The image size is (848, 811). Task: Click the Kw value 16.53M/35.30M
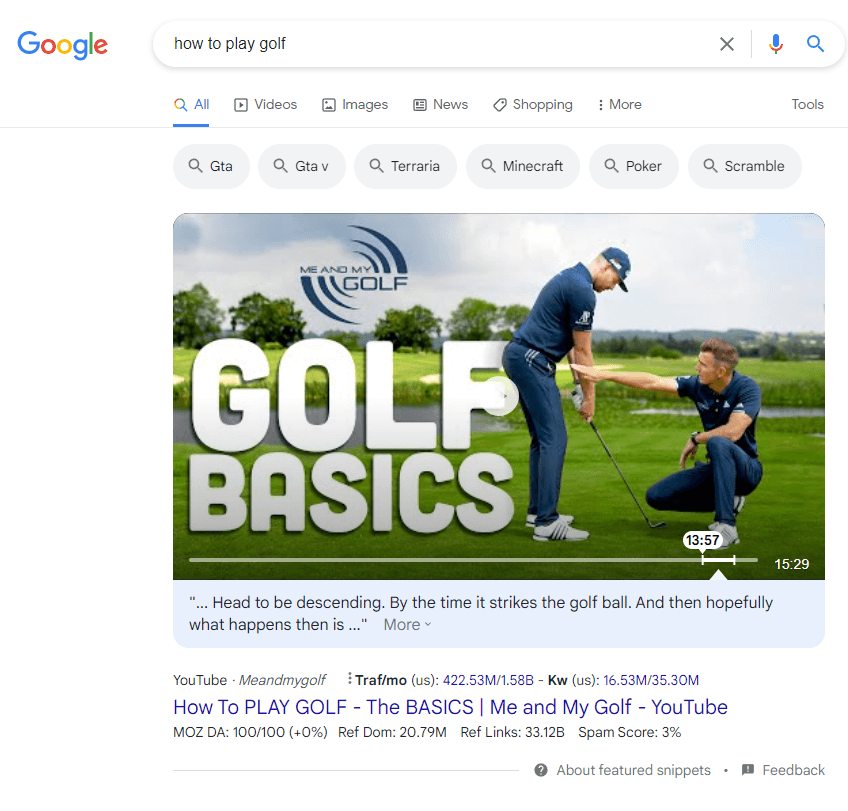click(651, 680)
